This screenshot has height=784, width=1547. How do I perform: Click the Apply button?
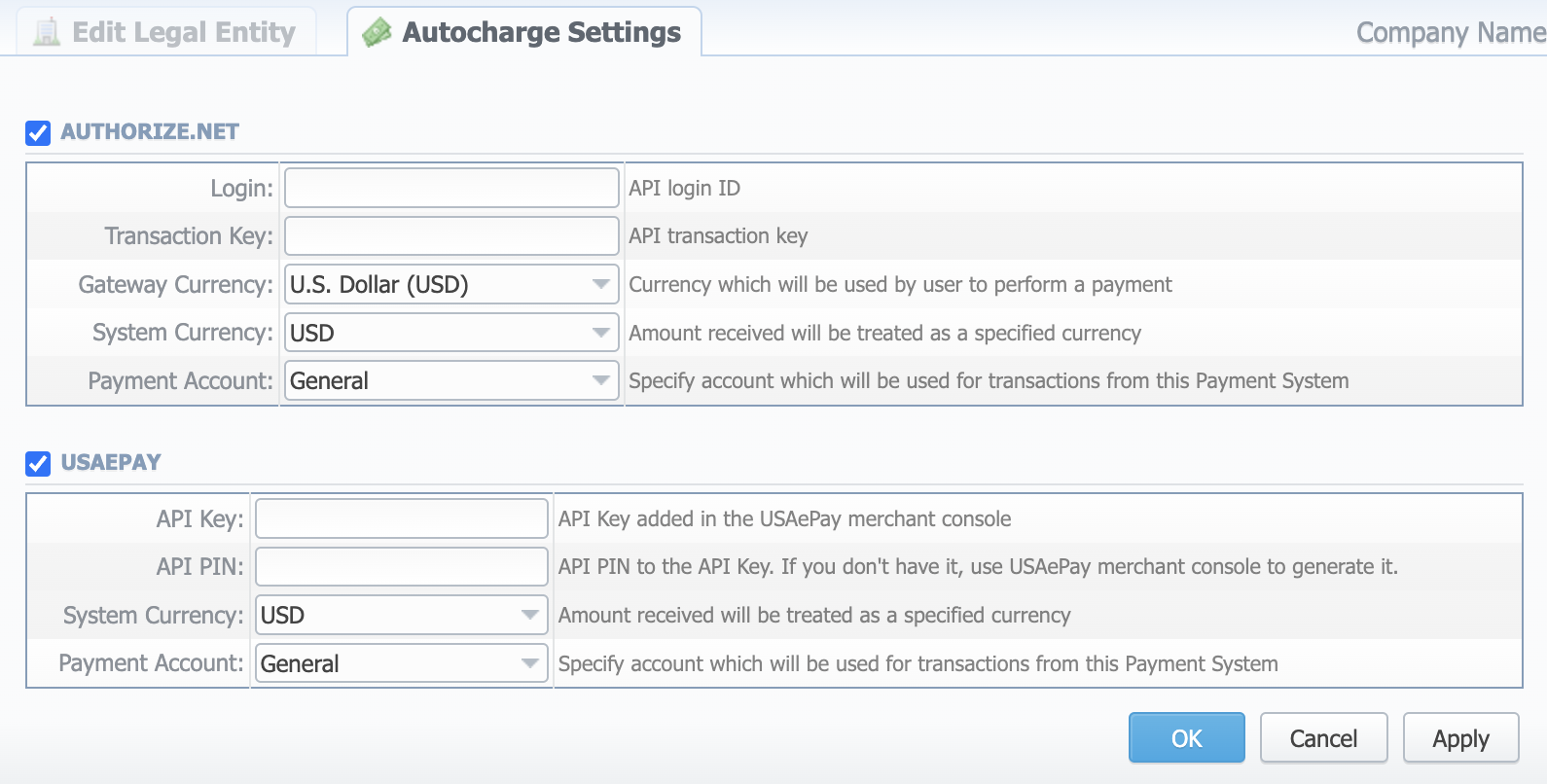click(x=1460, y=737)
